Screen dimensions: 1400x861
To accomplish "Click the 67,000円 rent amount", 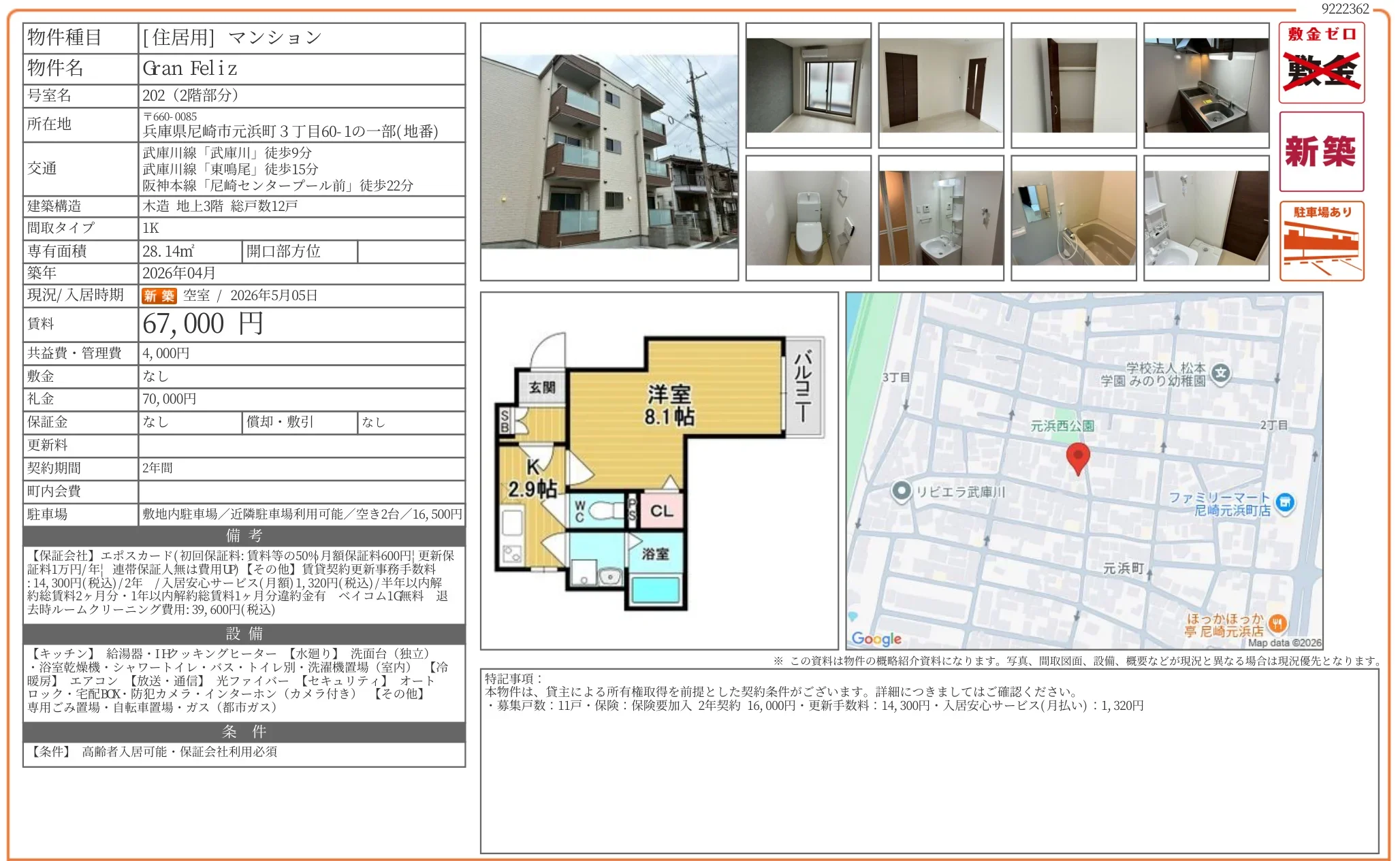I will [x=202, y=324].
